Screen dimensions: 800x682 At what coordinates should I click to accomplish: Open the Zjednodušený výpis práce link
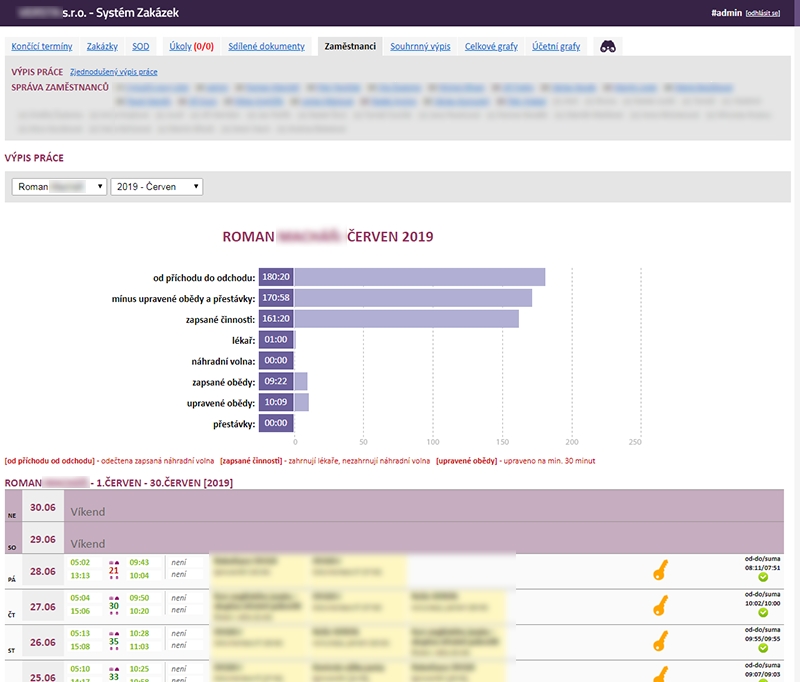114,72
